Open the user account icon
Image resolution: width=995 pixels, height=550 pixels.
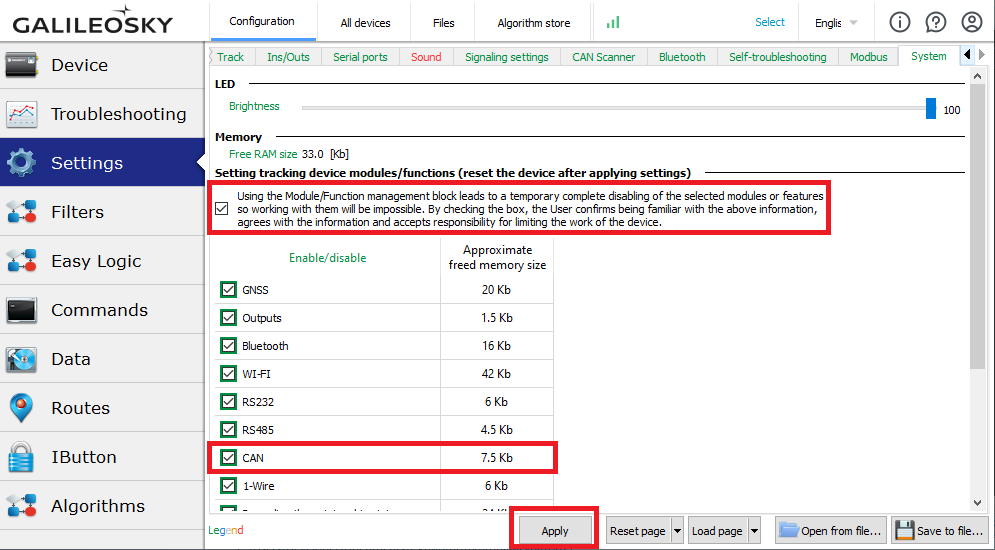click(x=972, y=22)
